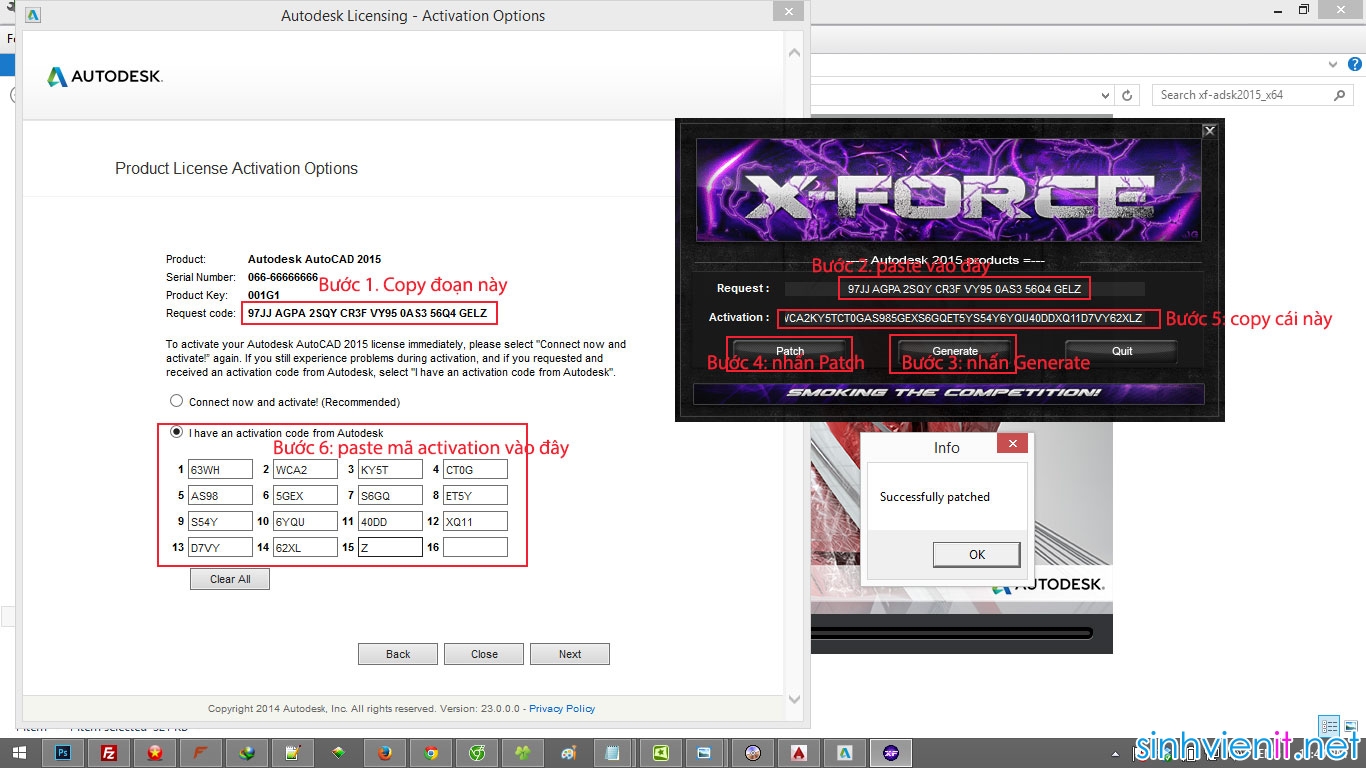The width and height of the screenshot is (1366, 768).
Task: Click the Quit button
Action: coord(1122,351)
